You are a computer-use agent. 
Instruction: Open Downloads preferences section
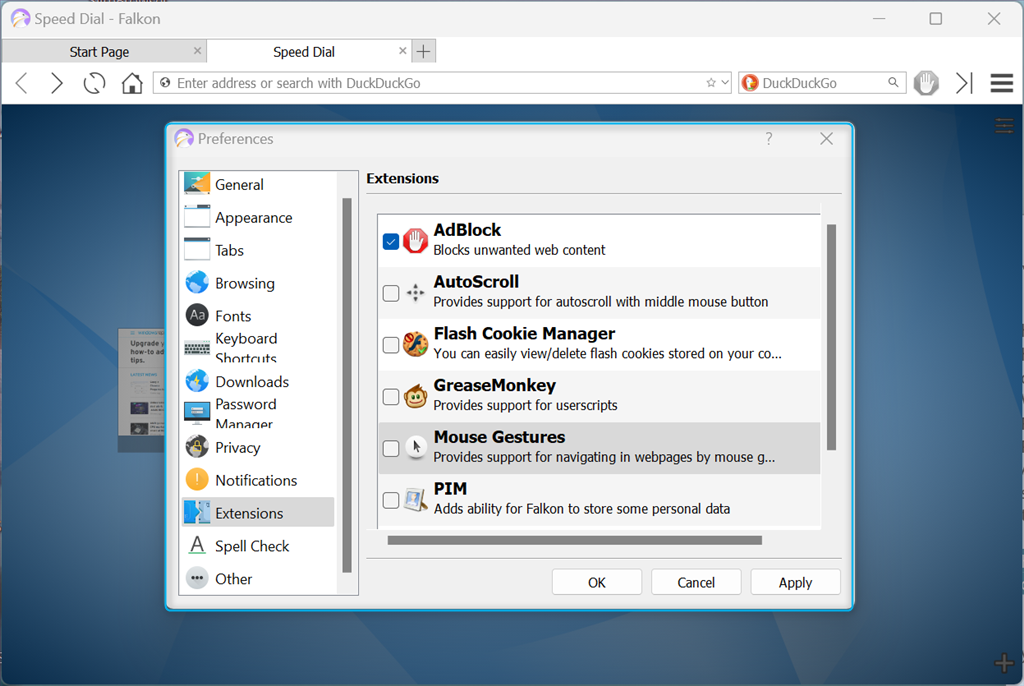pos(258,382)
